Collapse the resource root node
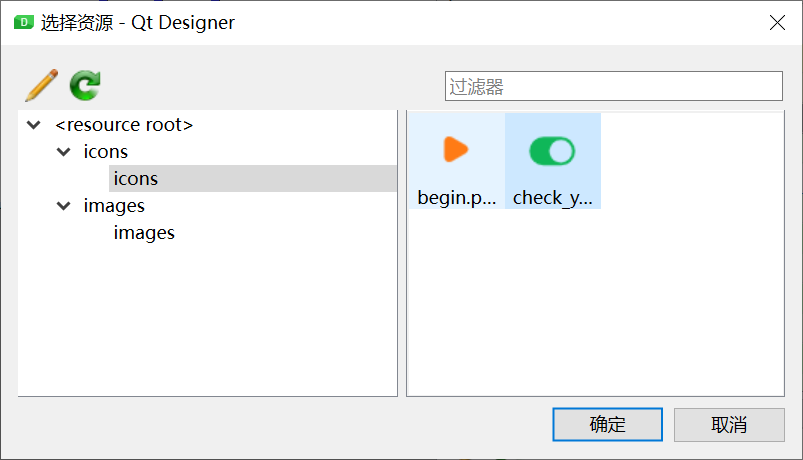 (35, 125)
